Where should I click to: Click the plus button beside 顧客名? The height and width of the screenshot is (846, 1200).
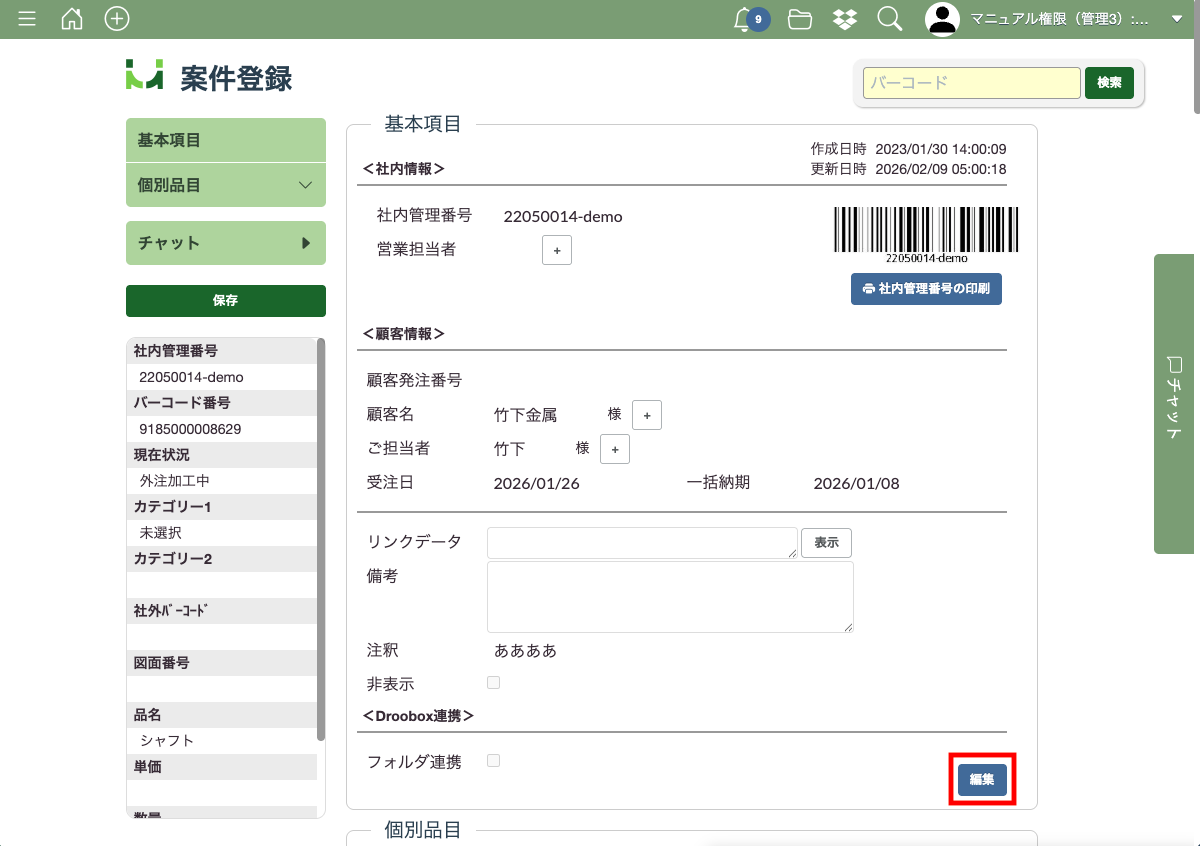[x=647, y=415]
